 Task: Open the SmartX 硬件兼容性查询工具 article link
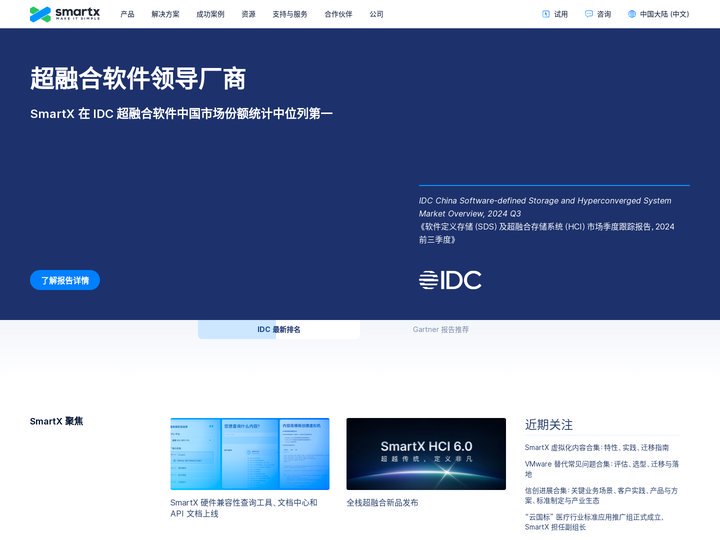[x=244, y=508]
